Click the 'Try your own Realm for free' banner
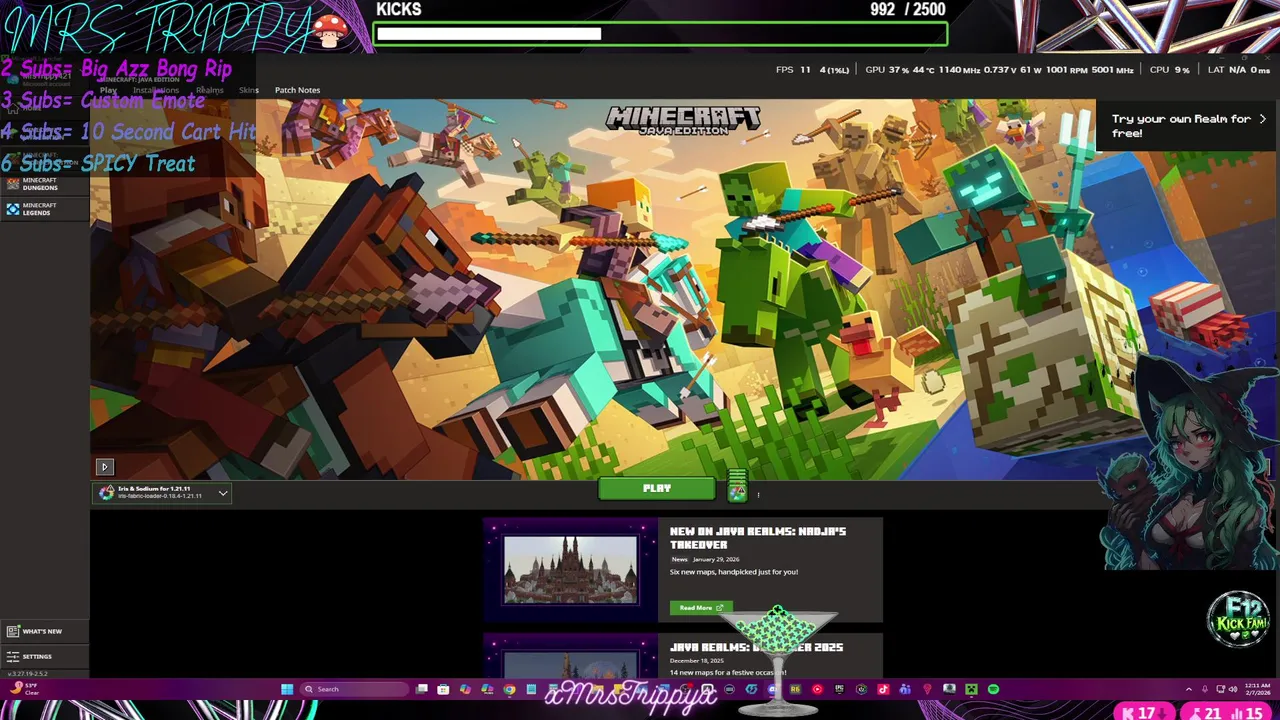 (x=1187, y=125)
